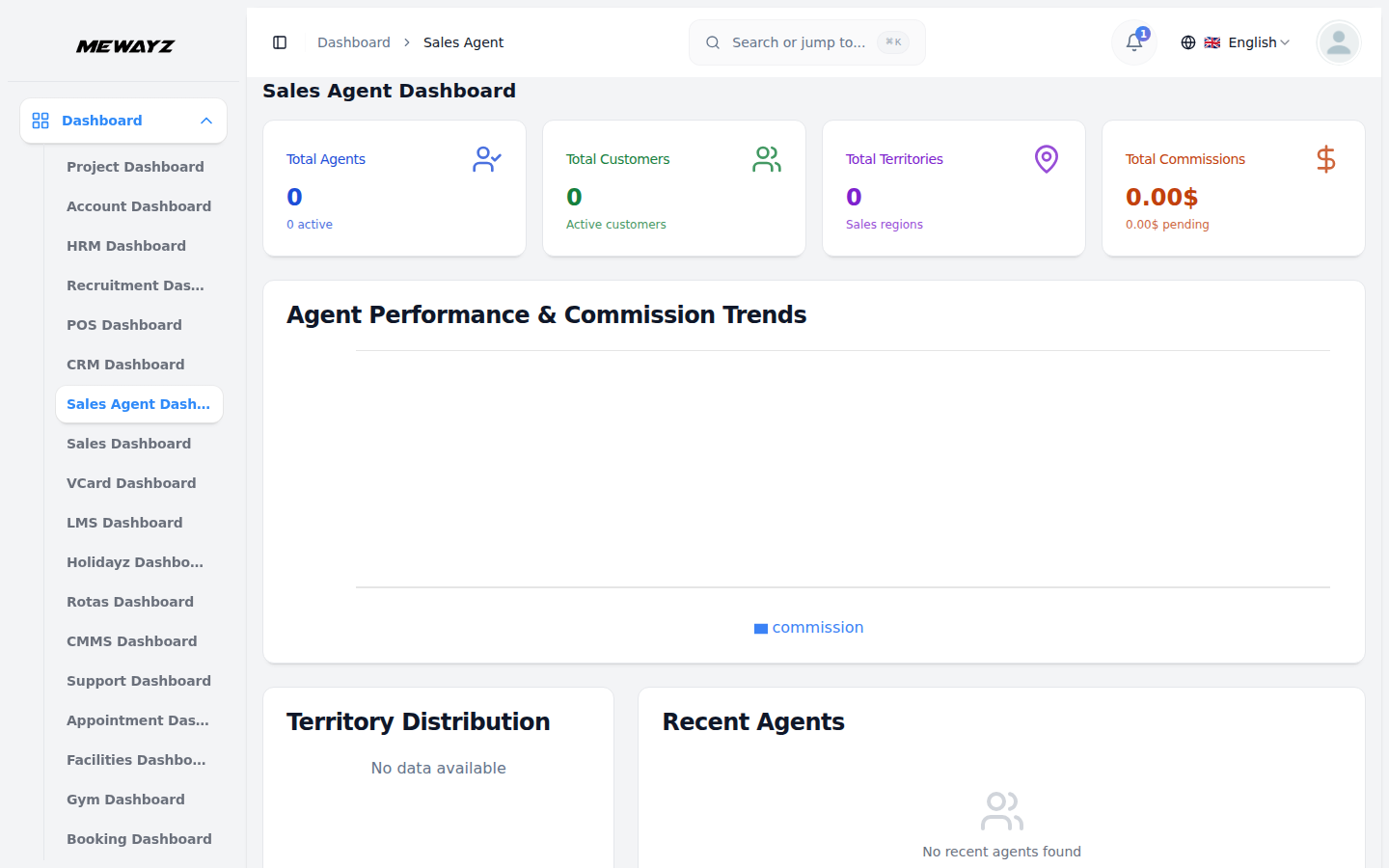Click the Dashboard breadcrumb link

coord(353,42)
